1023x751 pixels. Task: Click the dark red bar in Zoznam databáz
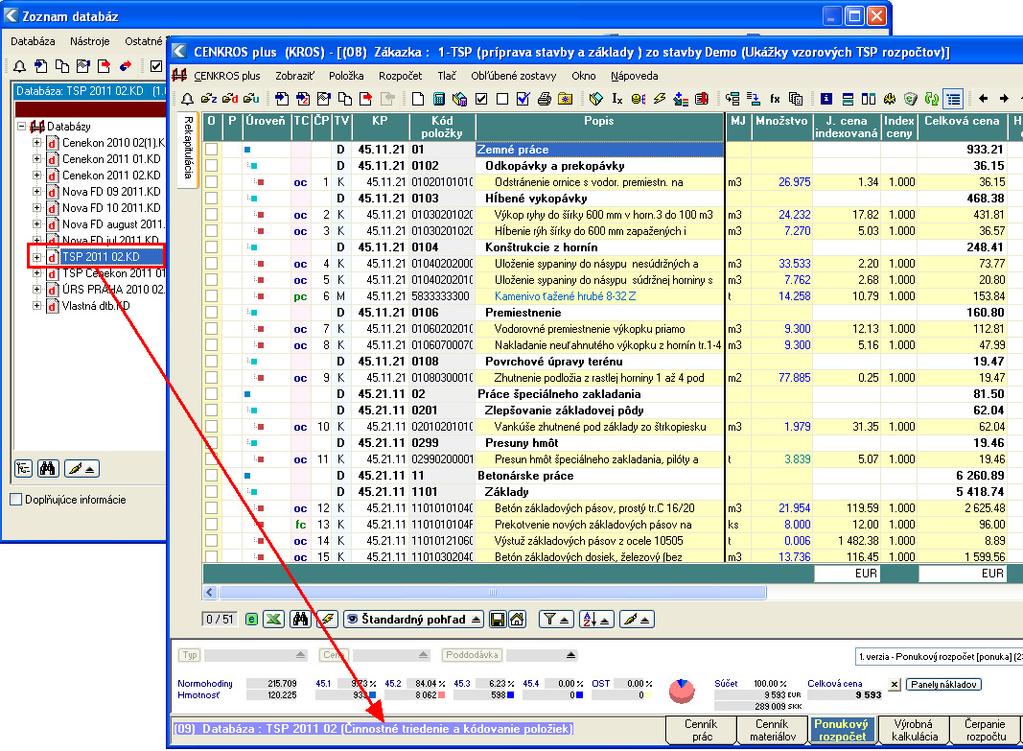(91, 109)
